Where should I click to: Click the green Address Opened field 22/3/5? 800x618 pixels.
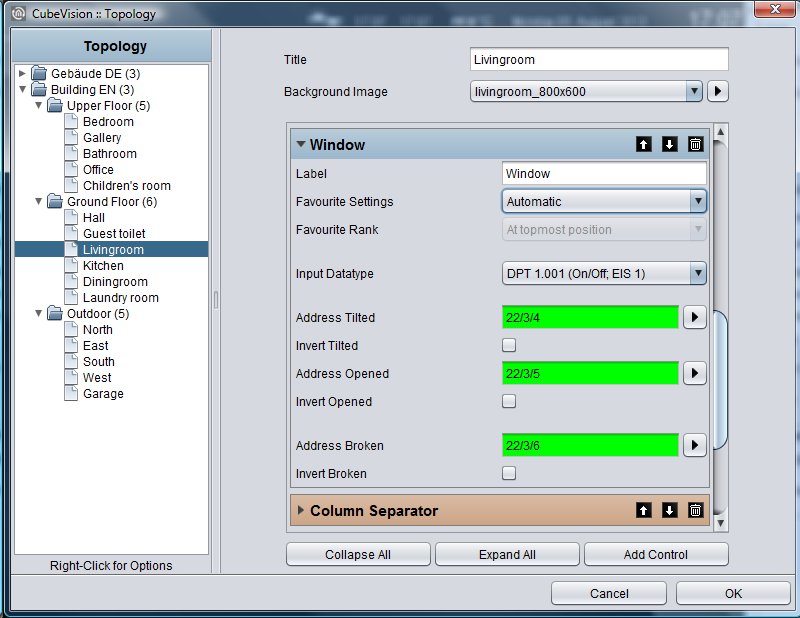click(590, 373)
